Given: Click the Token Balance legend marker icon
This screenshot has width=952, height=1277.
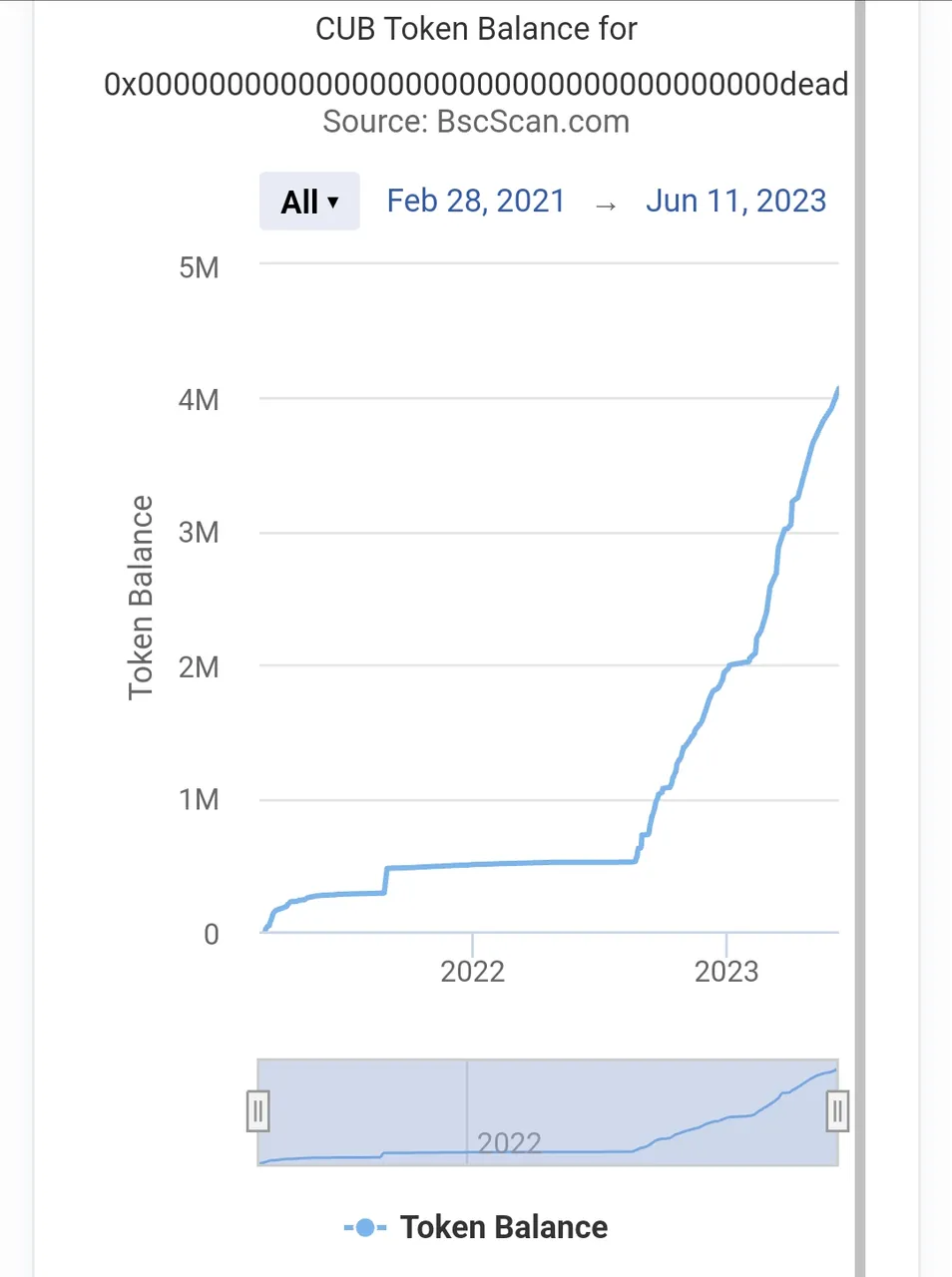Looking at the screenshot, I should 365,1227.
